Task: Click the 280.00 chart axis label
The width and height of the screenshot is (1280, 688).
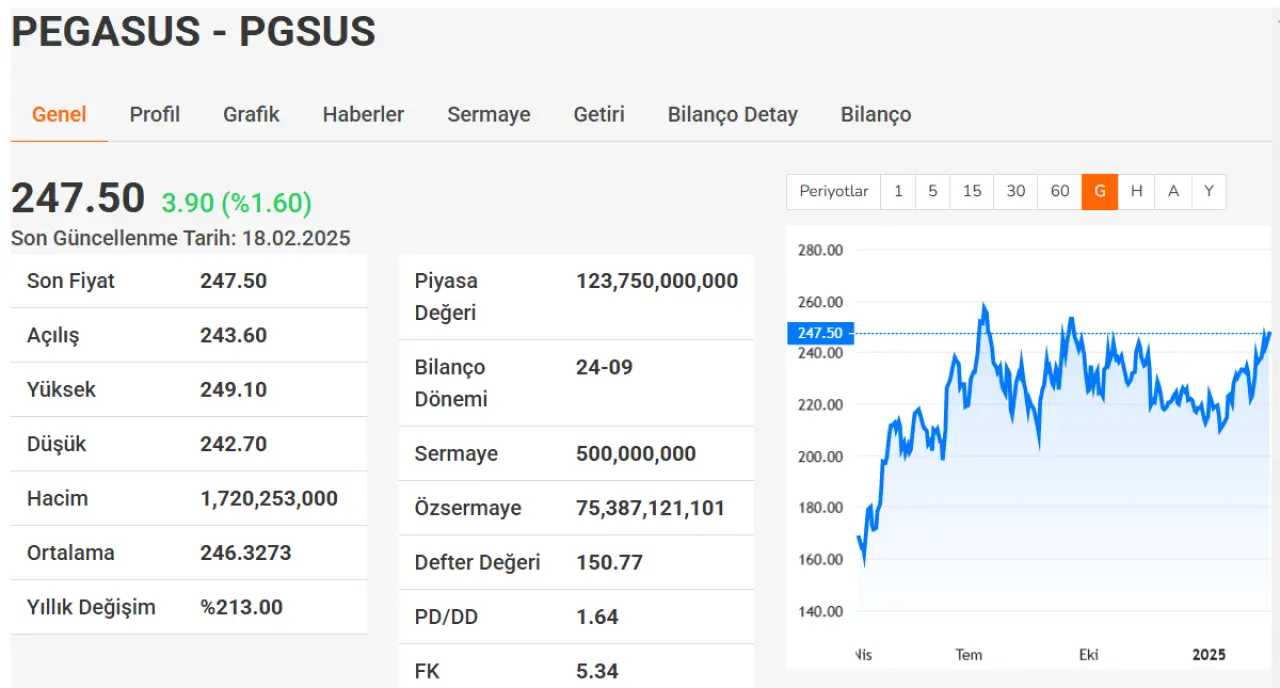Action: pos(820,250)
